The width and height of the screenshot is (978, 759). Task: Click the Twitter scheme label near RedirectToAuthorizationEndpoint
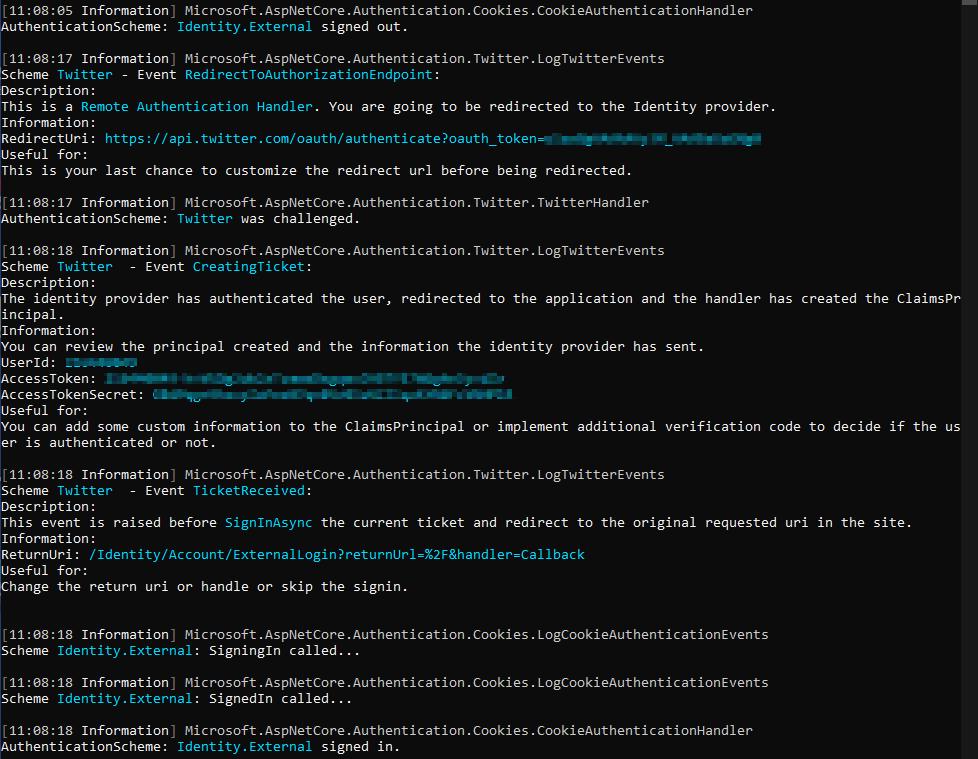click(x=84, y=74)
